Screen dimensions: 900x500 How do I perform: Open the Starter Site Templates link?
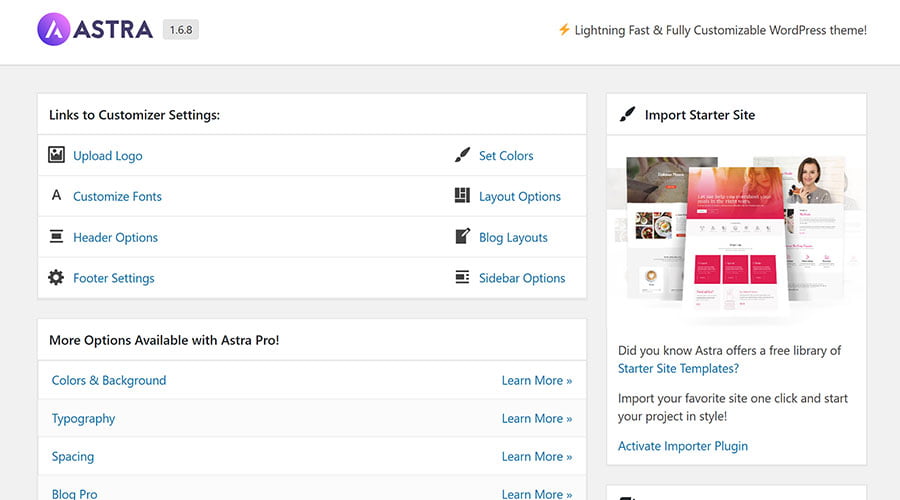tap(678, 369)
